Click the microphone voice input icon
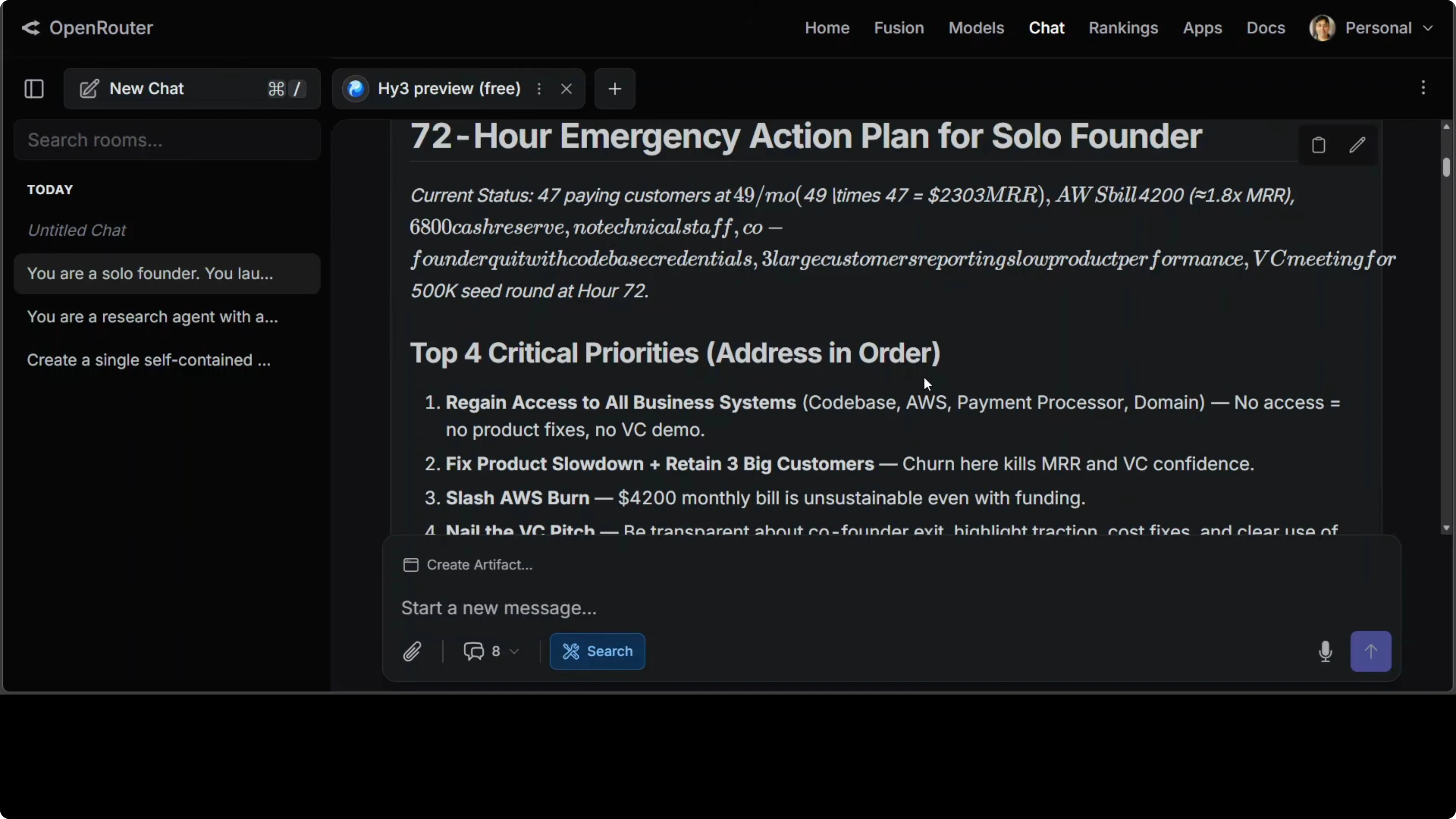This screenshot has width=1456, height=819. coord(1325,651)
